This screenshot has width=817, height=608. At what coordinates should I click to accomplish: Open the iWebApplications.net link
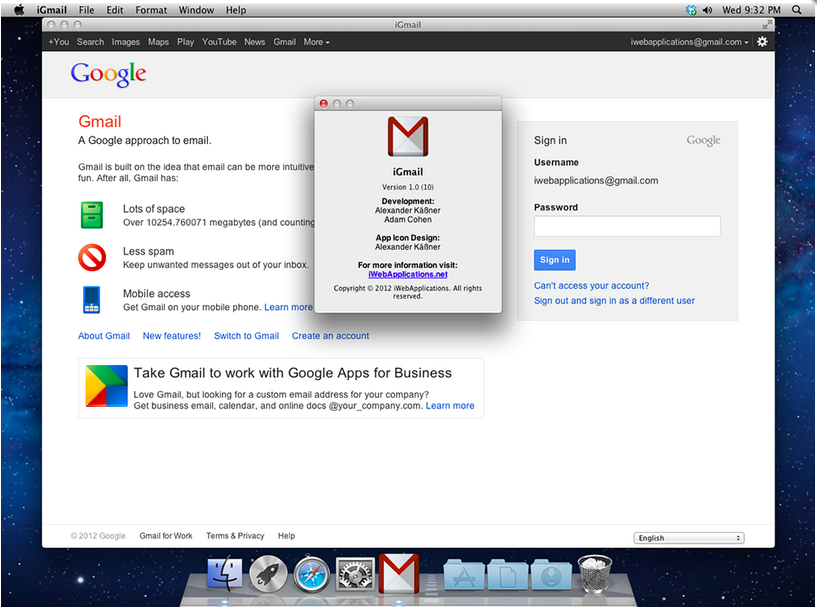pos(408,274)
